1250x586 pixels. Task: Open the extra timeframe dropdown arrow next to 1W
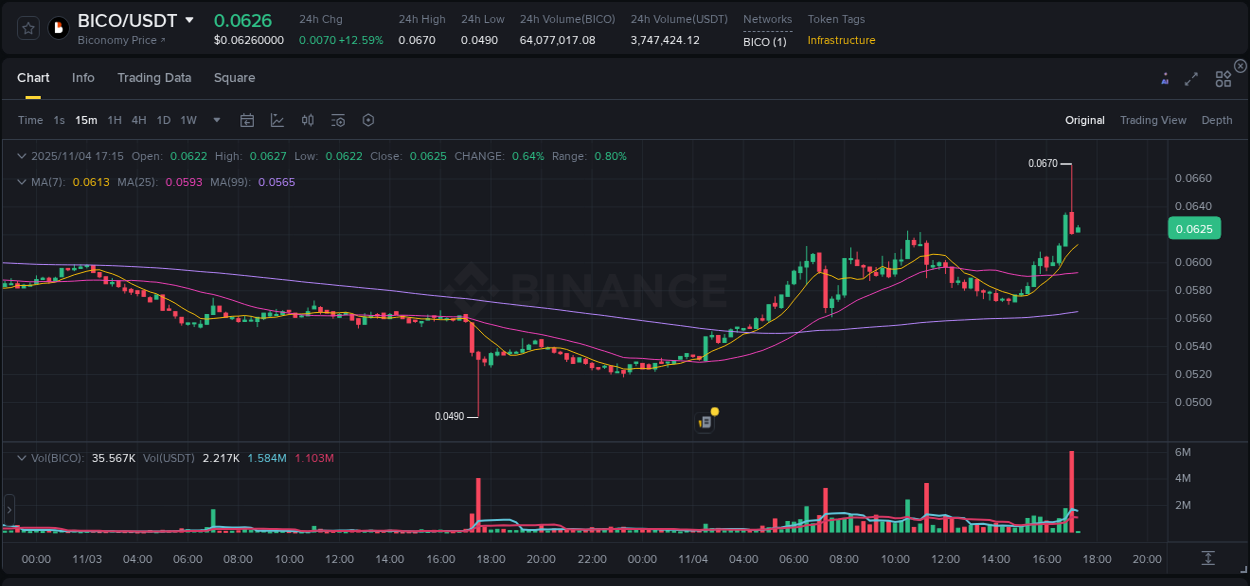pyautogui.click(x=215, y=120)
